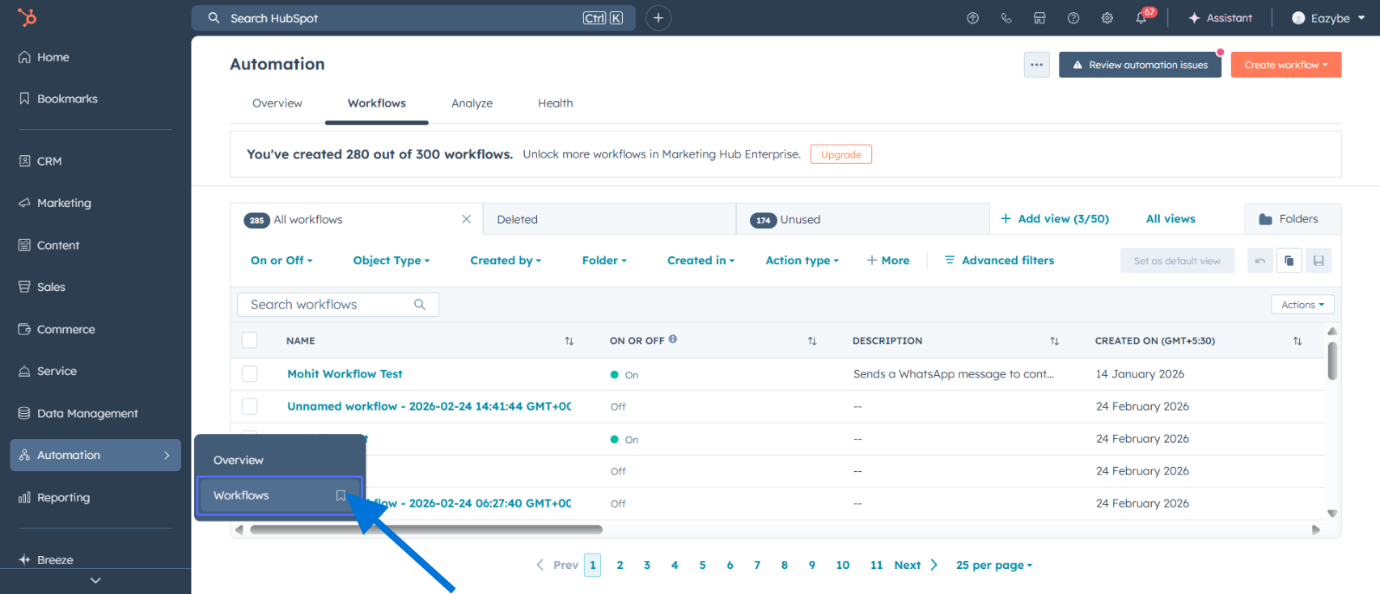Click Review automation issues button
The height and width of the screenshot is (594, 1380).
click(x=1140, y=65)
